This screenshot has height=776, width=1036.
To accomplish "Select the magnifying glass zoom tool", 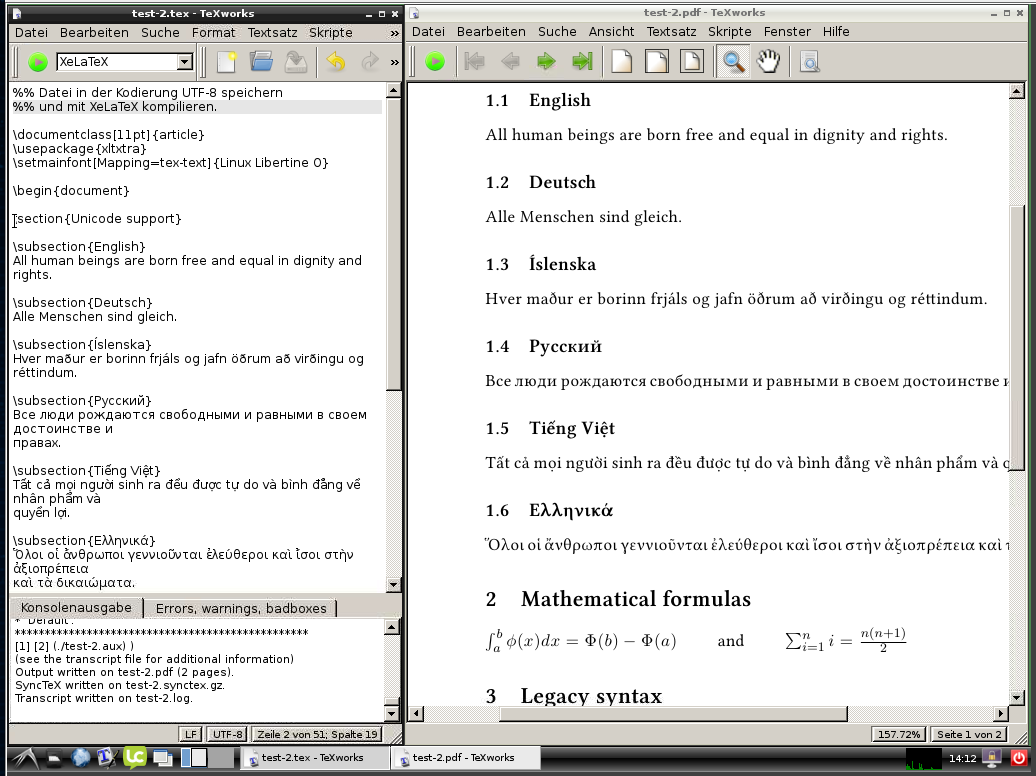I will [x=733, y=62].
